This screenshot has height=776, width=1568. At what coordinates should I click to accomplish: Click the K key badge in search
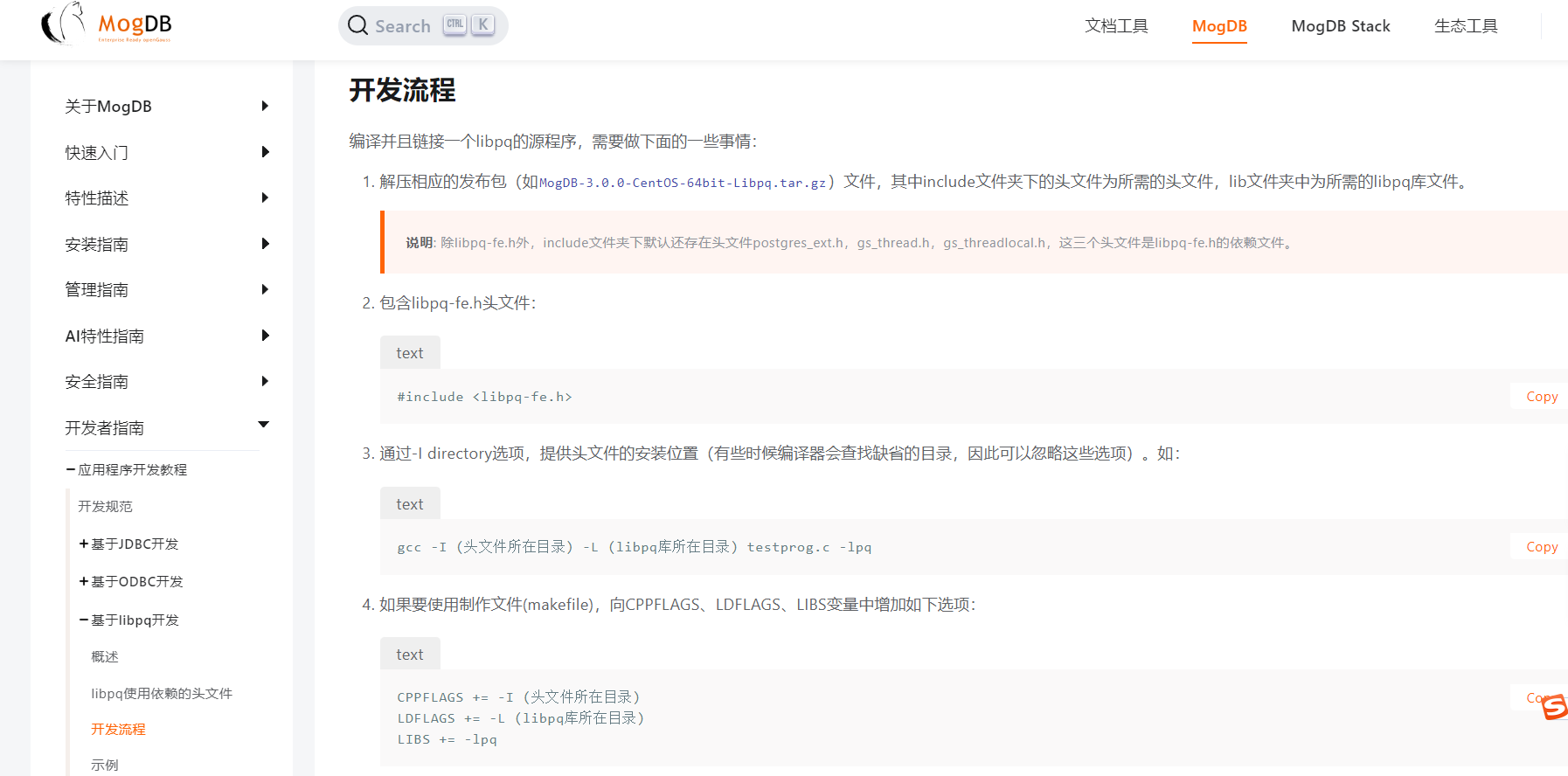click(482, 24)
